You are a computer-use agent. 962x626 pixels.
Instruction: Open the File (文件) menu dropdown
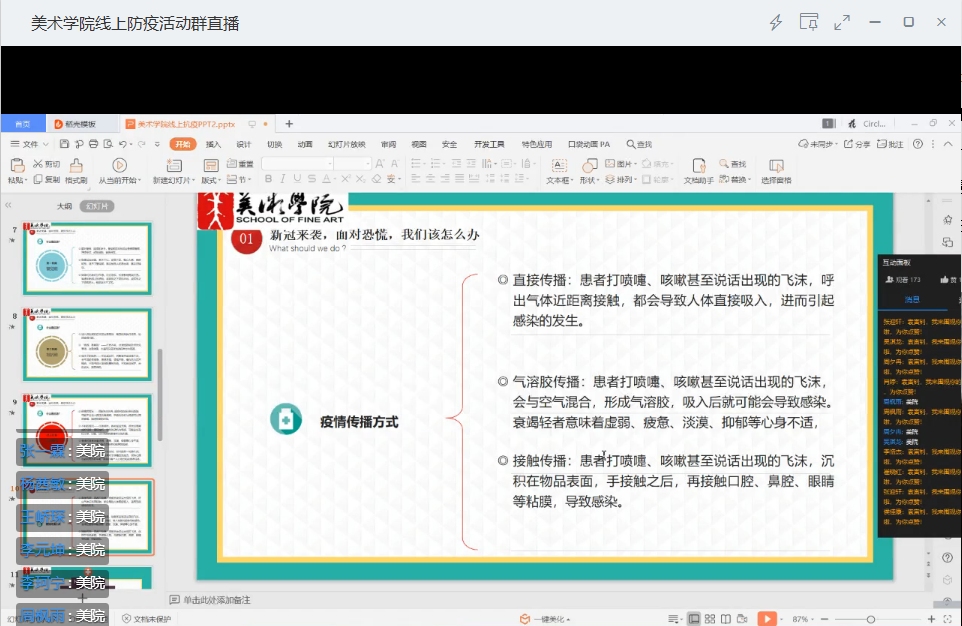[x=29, y=144]
